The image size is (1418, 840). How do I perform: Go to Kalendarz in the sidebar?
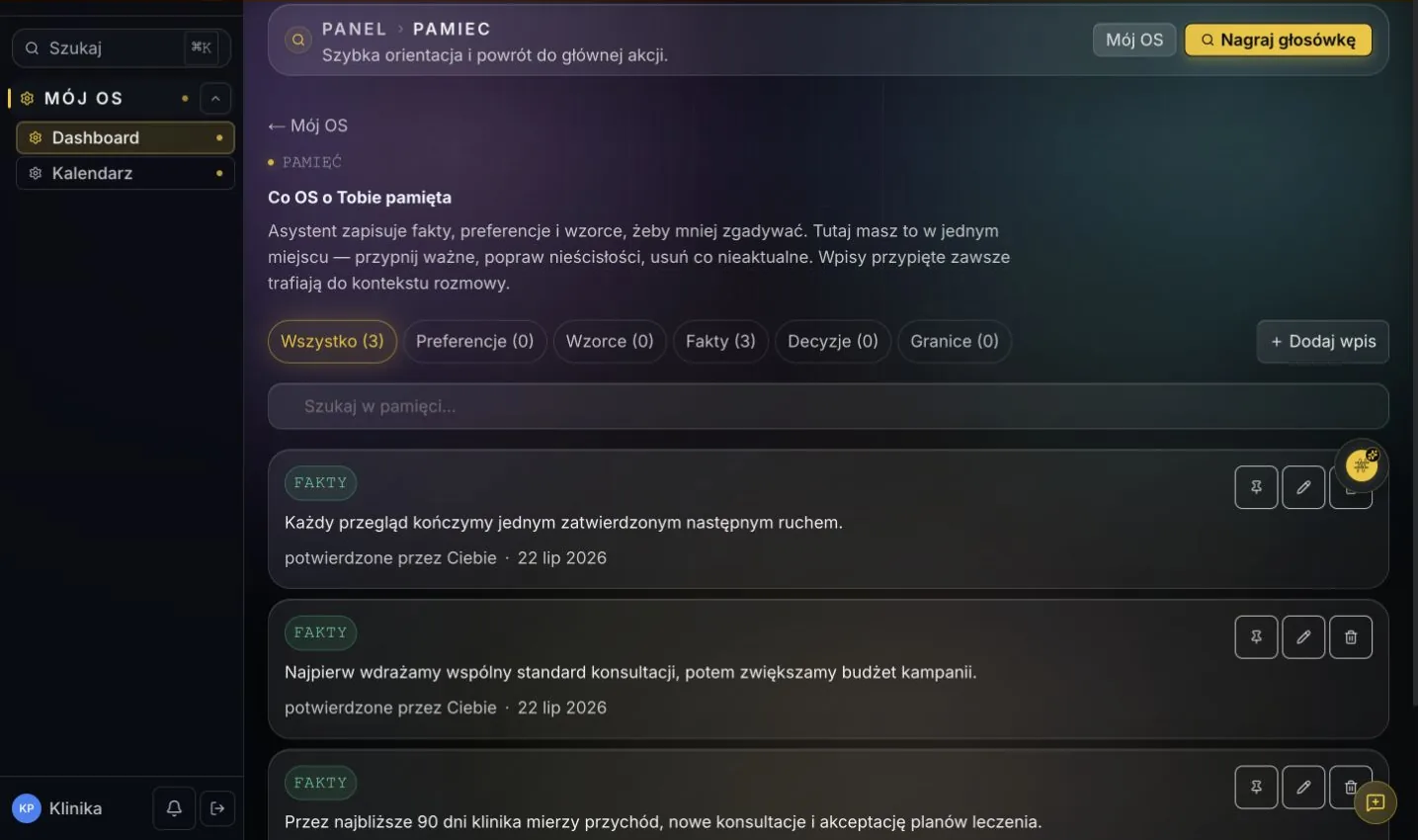point(125,173)
